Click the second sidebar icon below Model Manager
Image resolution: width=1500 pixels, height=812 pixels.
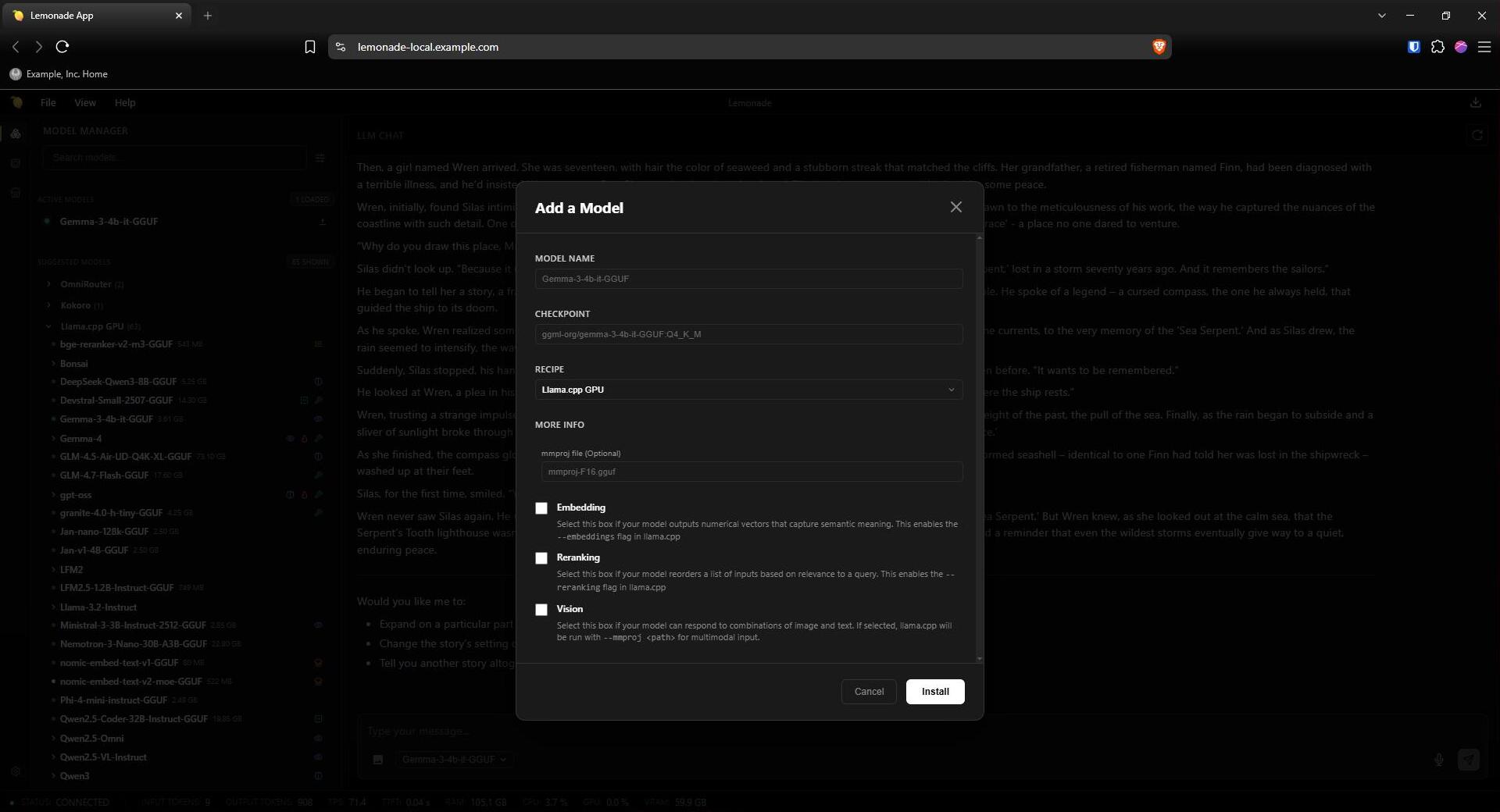(x=16, y=163)
